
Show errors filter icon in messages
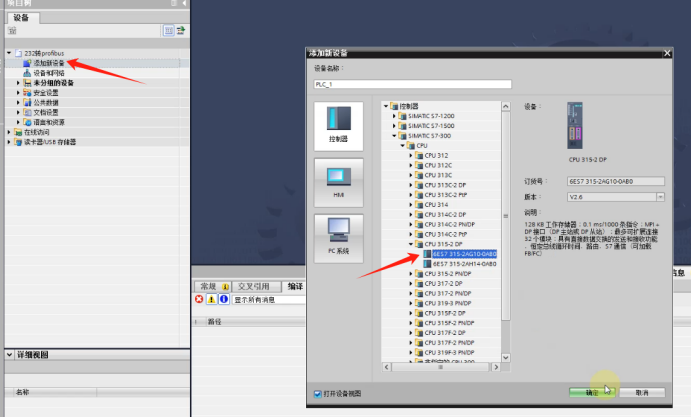pyautogui.click(x=199, y=299)
